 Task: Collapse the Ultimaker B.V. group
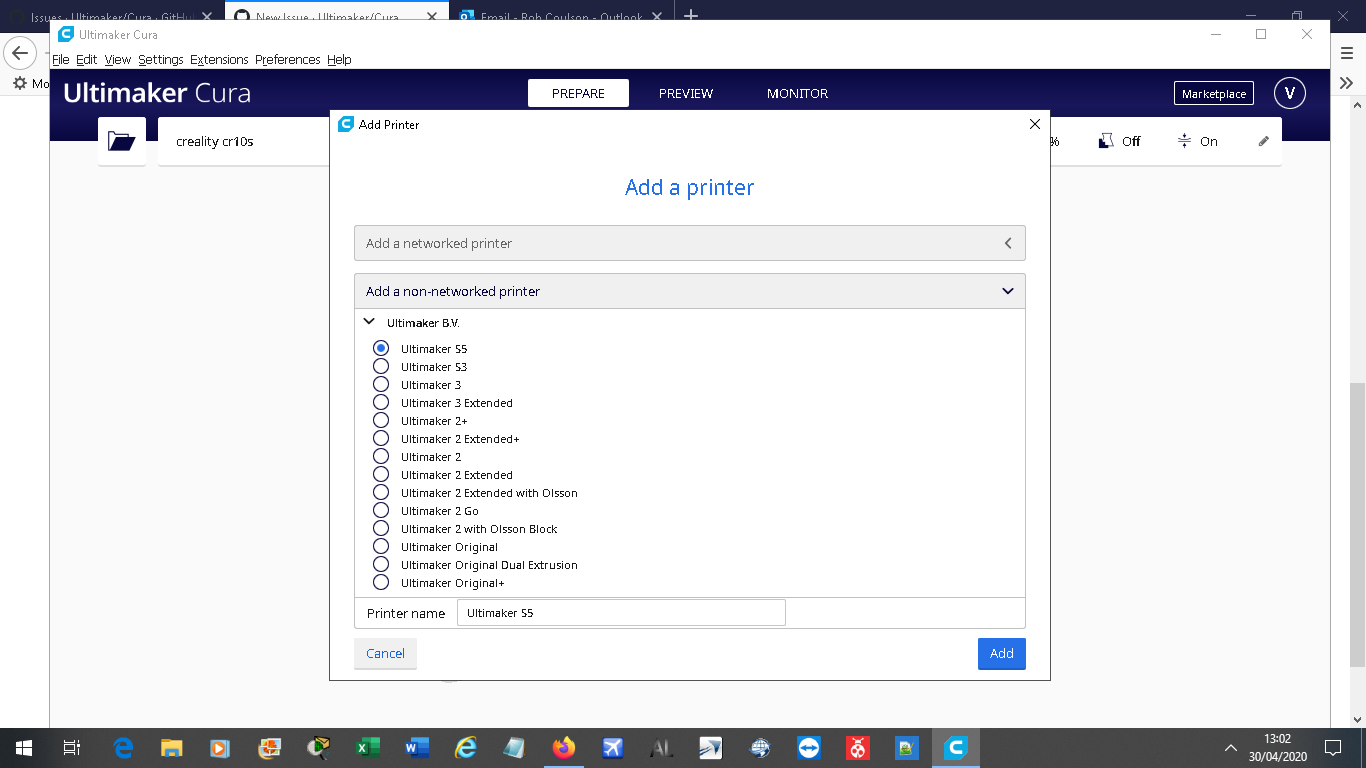tap(369, 322)
